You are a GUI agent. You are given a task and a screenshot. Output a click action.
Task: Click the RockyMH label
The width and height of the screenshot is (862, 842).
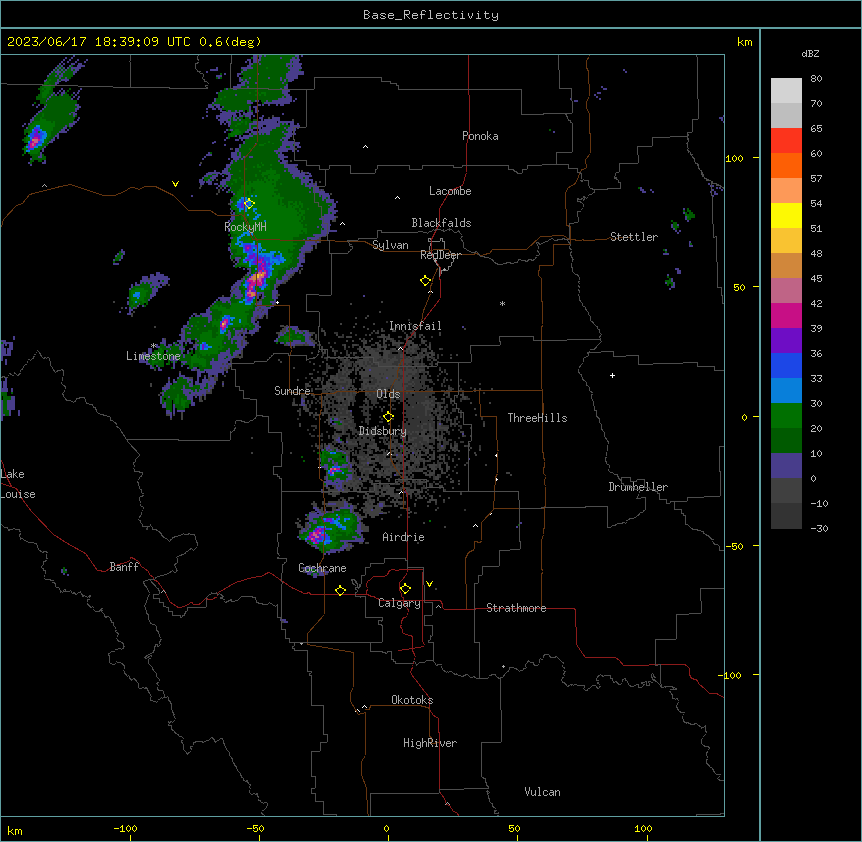point(245,226)
